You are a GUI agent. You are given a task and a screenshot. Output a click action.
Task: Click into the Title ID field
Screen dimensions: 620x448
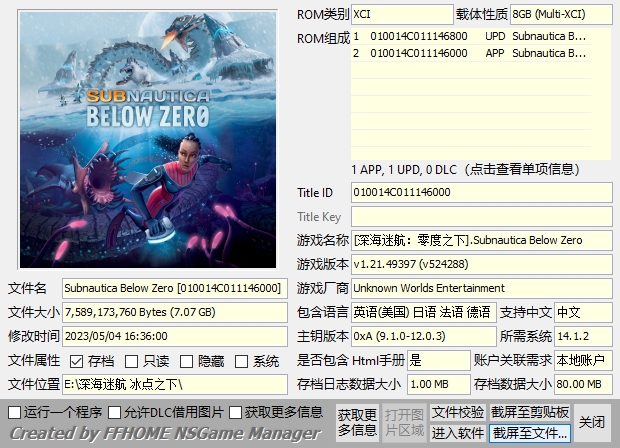tap(480, 192)
